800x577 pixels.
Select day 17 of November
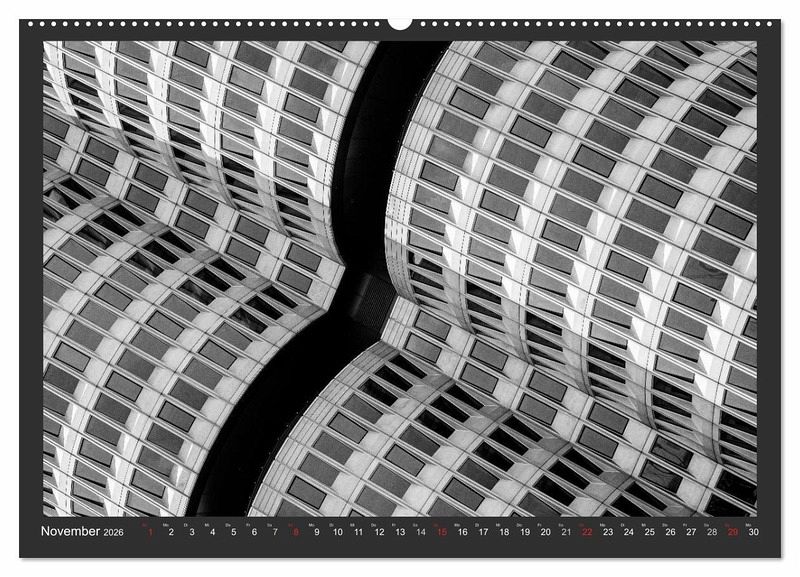pos(483,532)
